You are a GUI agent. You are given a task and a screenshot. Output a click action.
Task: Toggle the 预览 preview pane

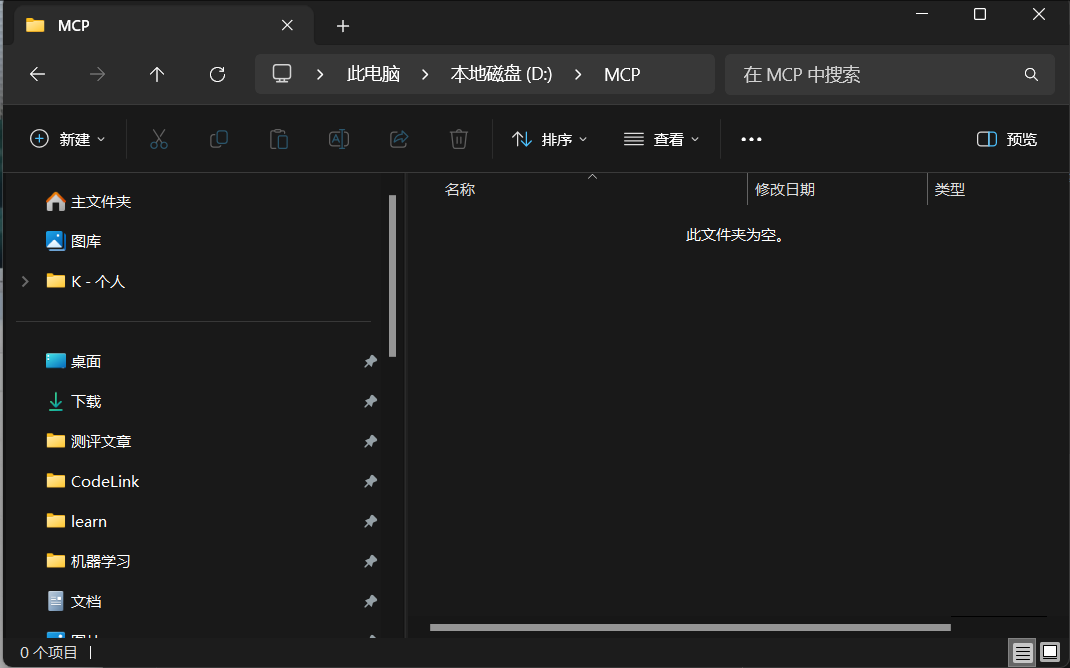tap(1007, 139)
